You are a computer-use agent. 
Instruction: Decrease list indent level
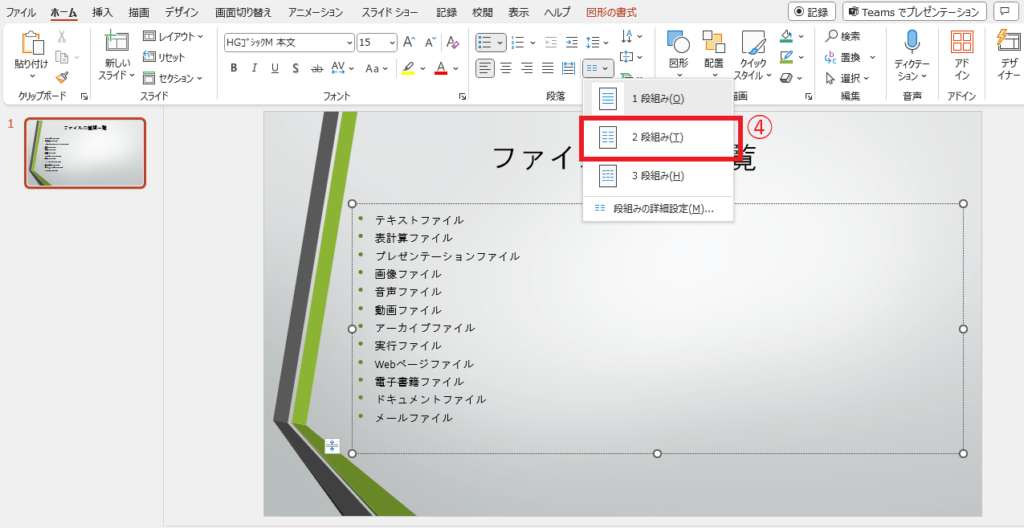[551, 42]
